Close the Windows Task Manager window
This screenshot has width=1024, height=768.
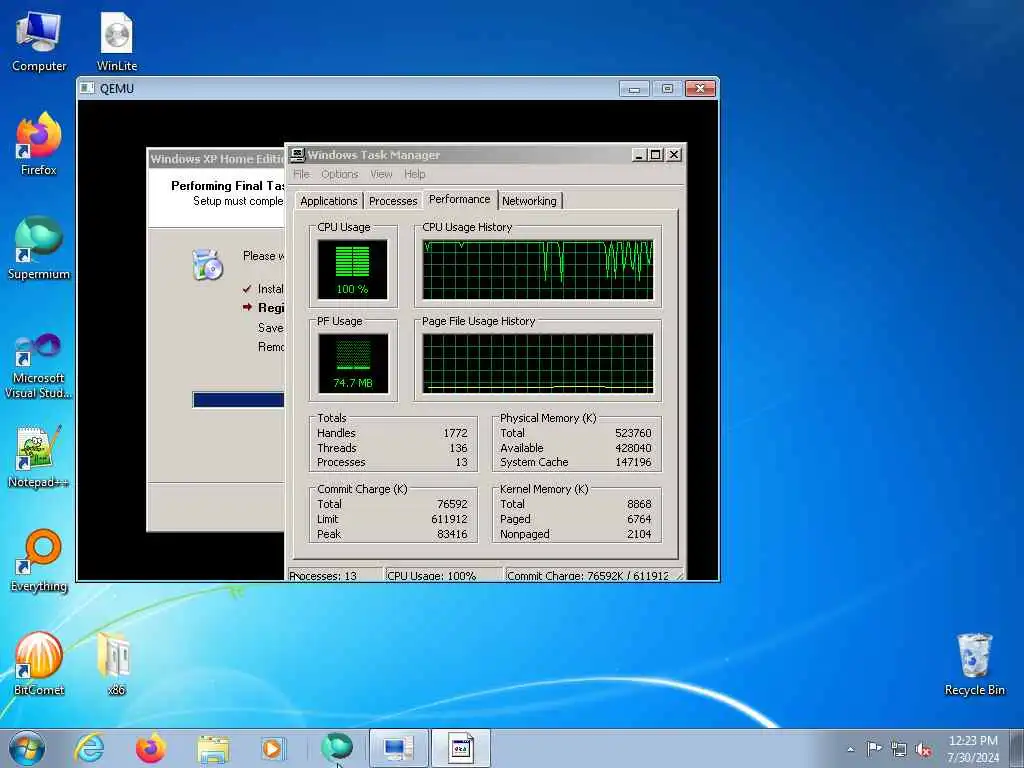pyautogui.click(x=674, y=155)
